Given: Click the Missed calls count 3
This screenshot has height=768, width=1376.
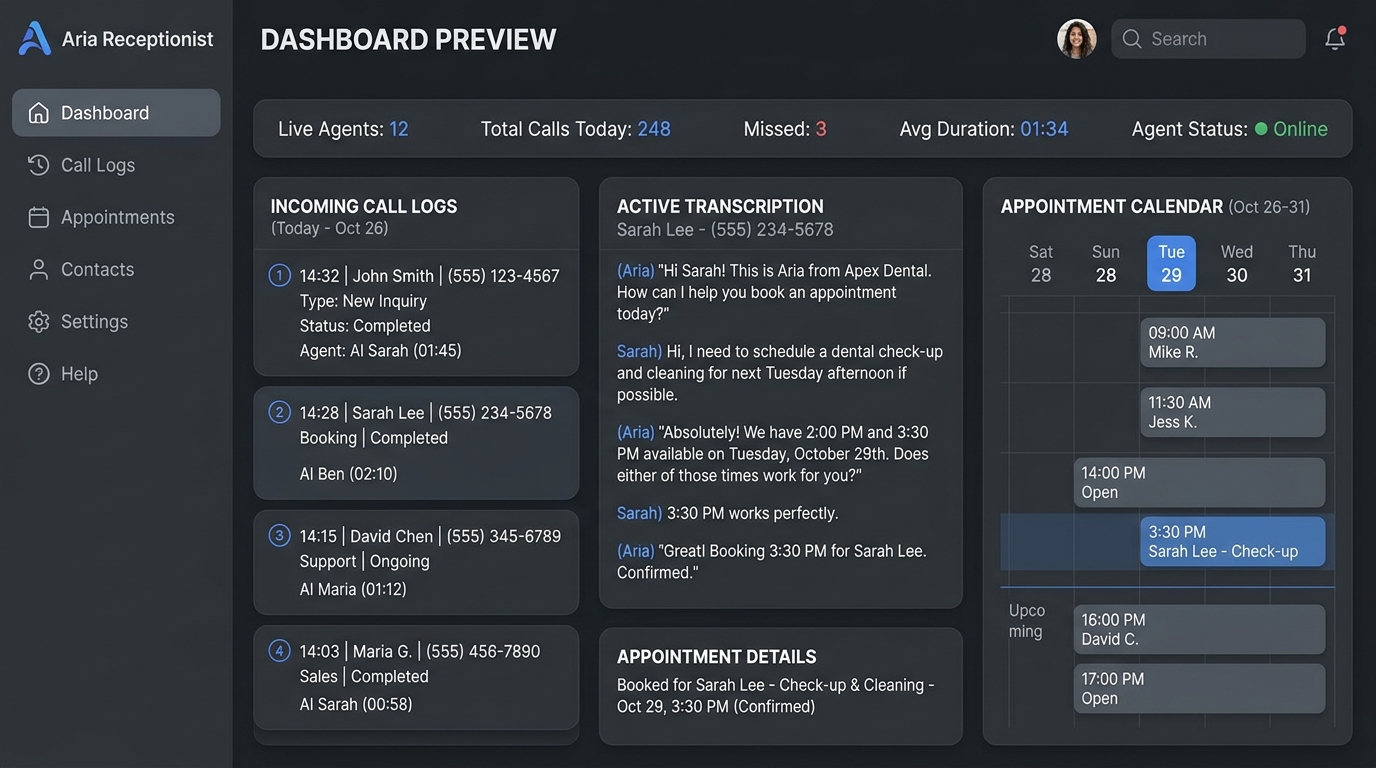Looking at the screenshot, I should pos(821,129).
